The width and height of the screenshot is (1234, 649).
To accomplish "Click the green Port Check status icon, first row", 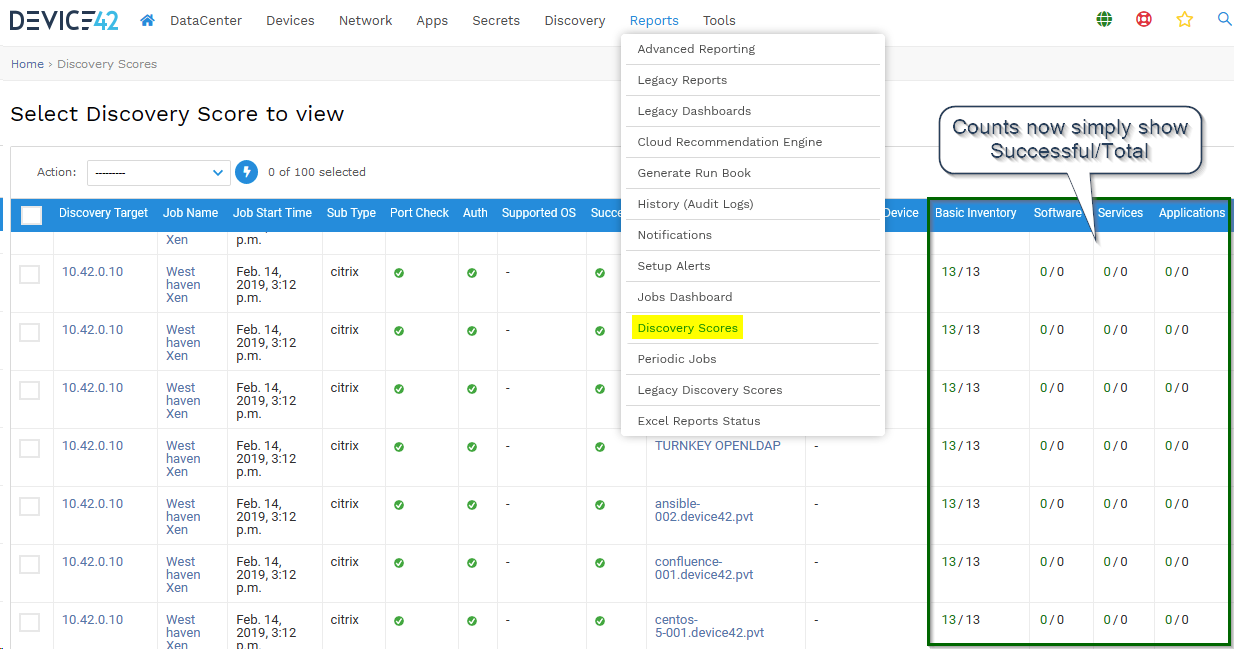I will point(398,271).
